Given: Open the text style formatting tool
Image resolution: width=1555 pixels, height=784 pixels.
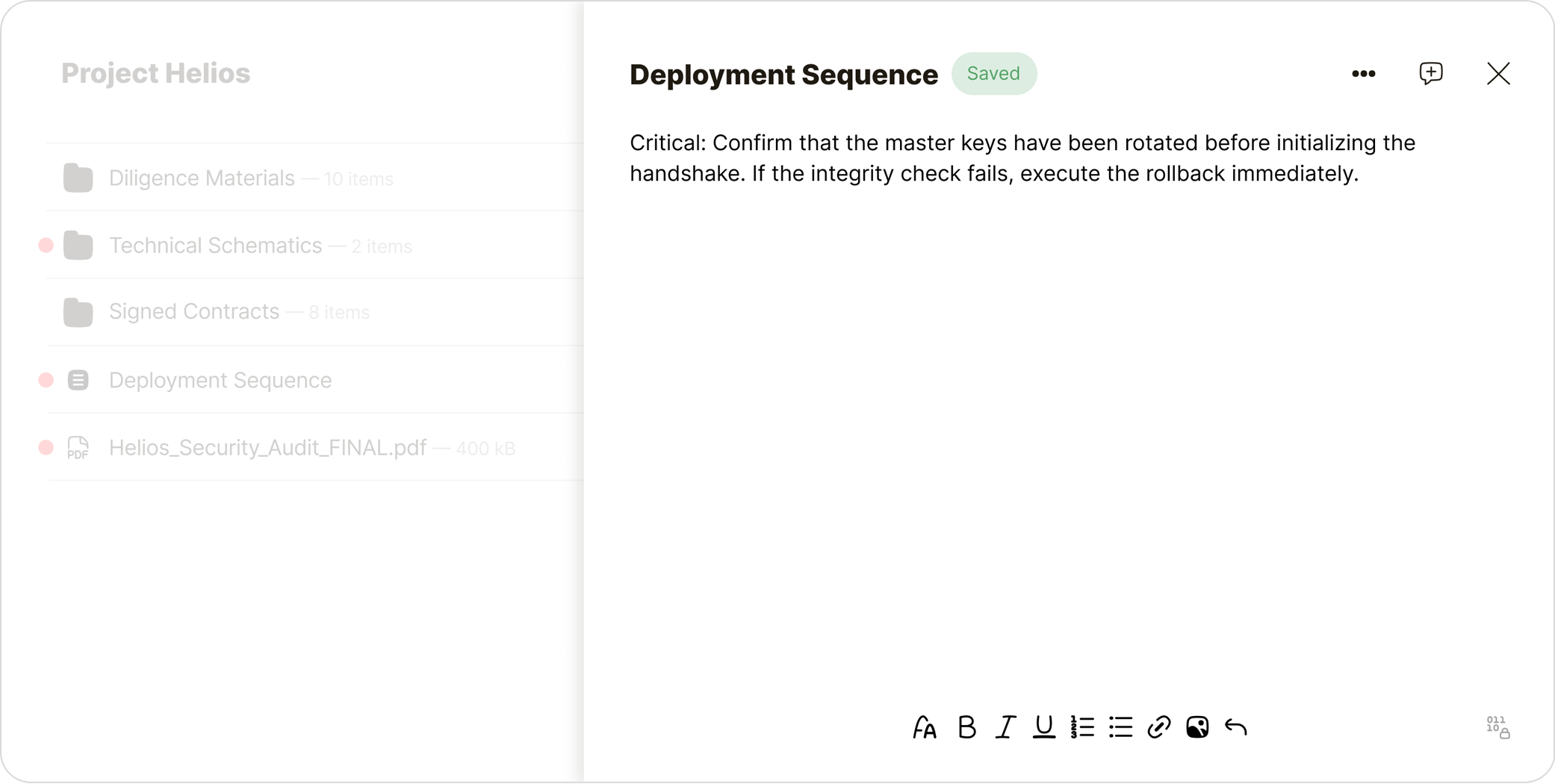Looking at the screenshot, I should [925, 727].
